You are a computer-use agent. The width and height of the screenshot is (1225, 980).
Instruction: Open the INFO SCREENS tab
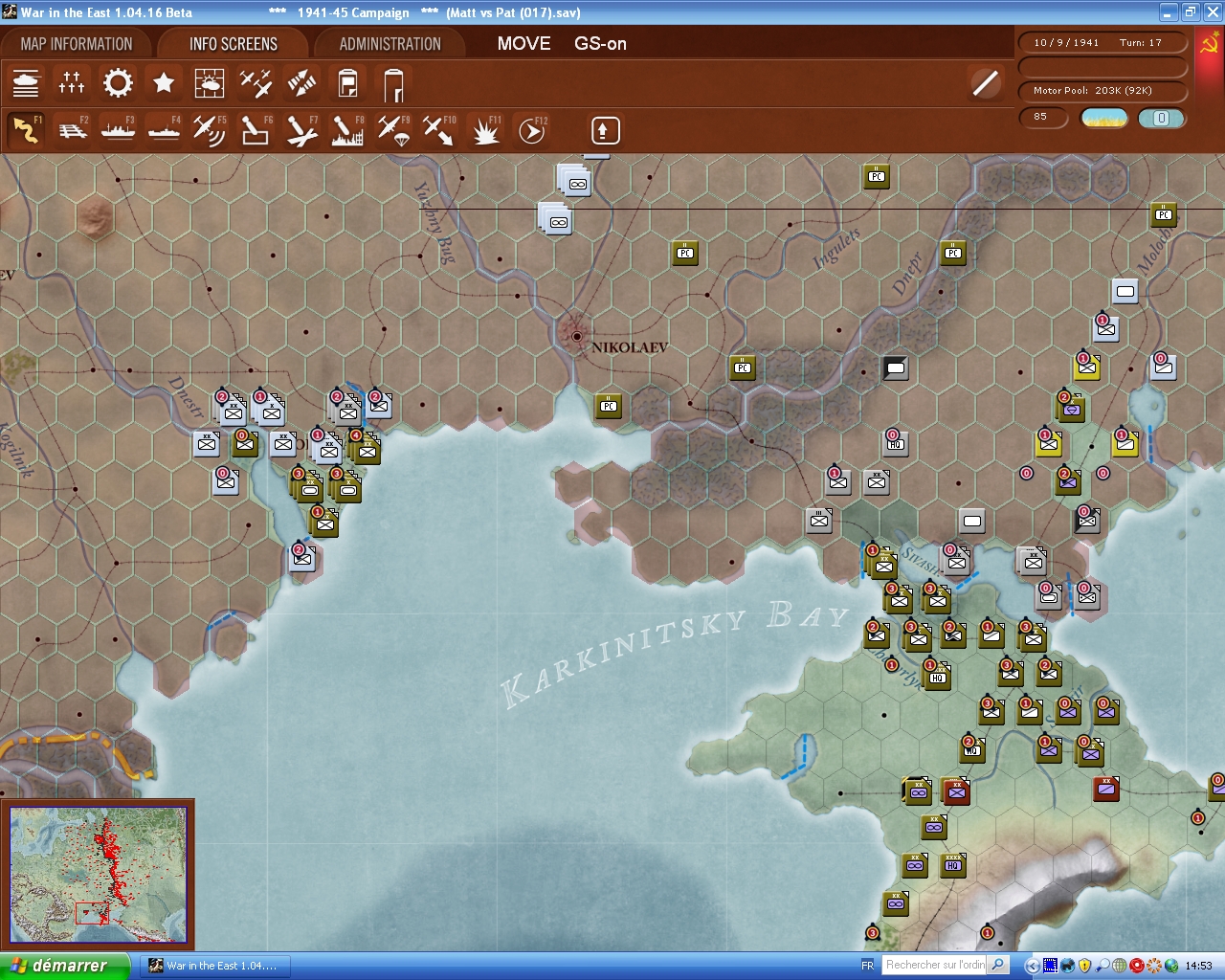234,44
